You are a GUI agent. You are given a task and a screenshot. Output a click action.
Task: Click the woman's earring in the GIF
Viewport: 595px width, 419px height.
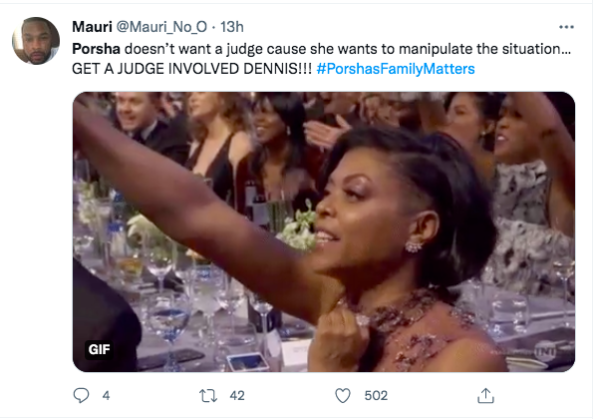(x=413, y=247)
